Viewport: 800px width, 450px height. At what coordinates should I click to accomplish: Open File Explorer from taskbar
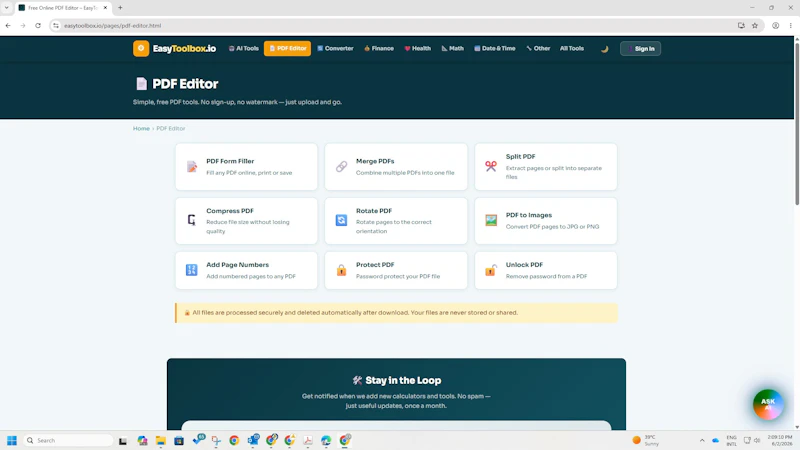pyautogui.click(x=161, y=440)
